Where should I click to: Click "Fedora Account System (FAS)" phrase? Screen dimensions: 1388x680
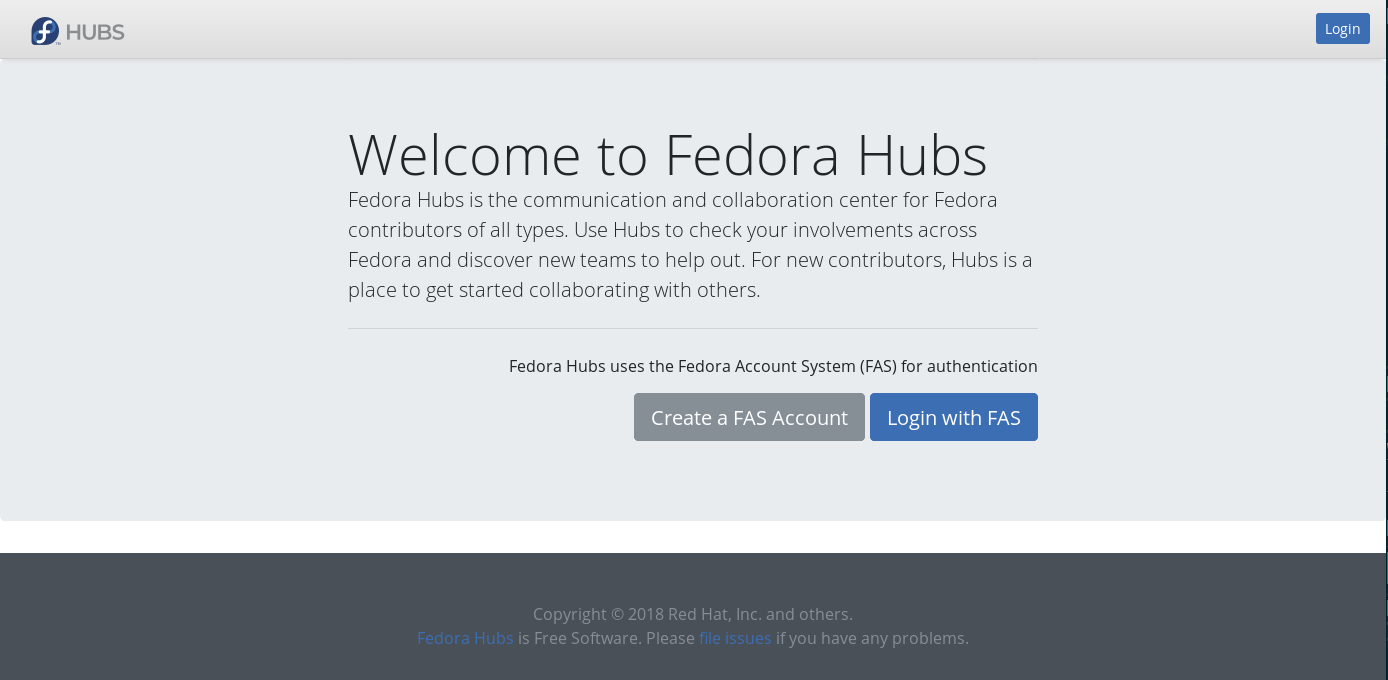pyautogui.click(x=787, y=366)
